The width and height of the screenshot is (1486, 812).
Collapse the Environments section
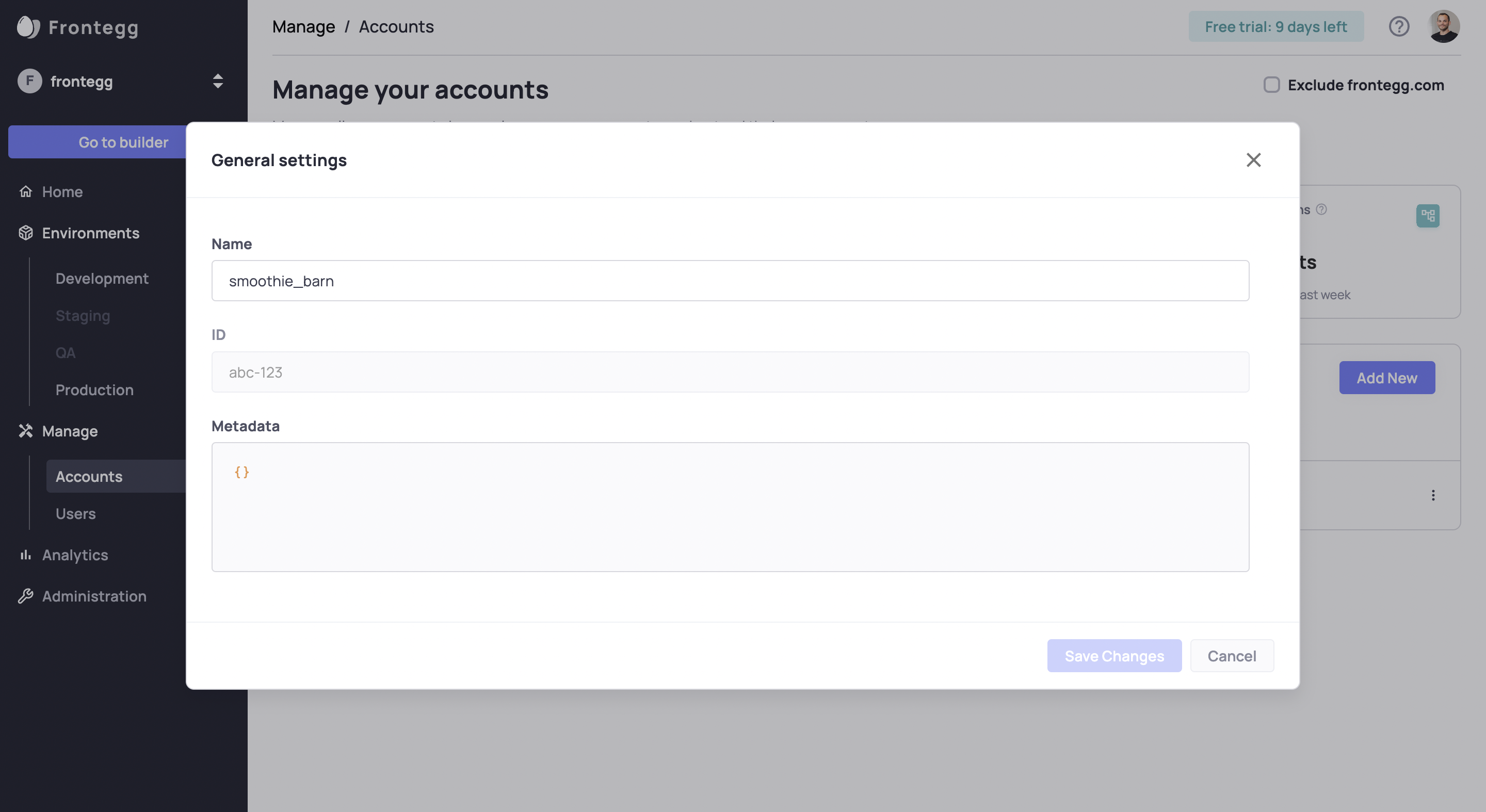tap(91, 233)
